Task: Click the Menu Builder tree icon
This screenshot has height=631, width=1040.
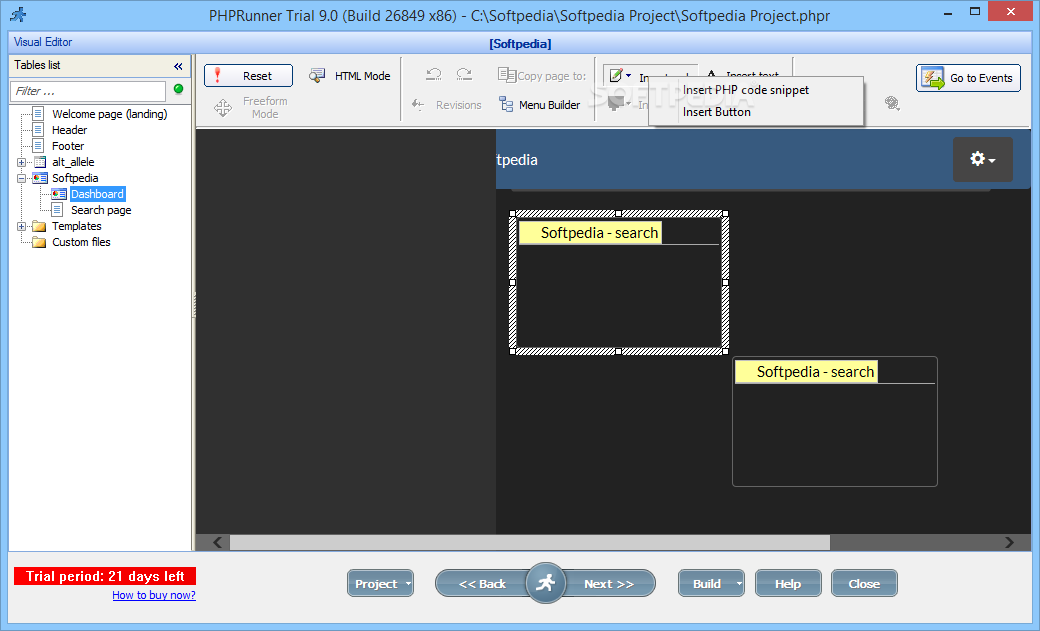Action: tap(506, 104)
